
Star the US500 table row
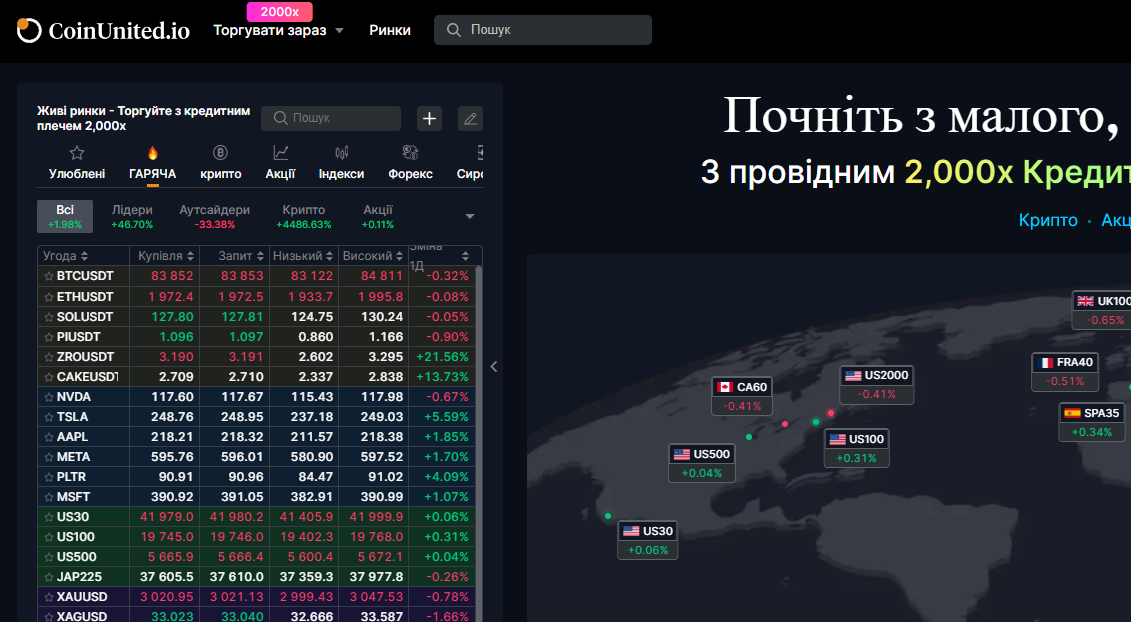point(49,557)
